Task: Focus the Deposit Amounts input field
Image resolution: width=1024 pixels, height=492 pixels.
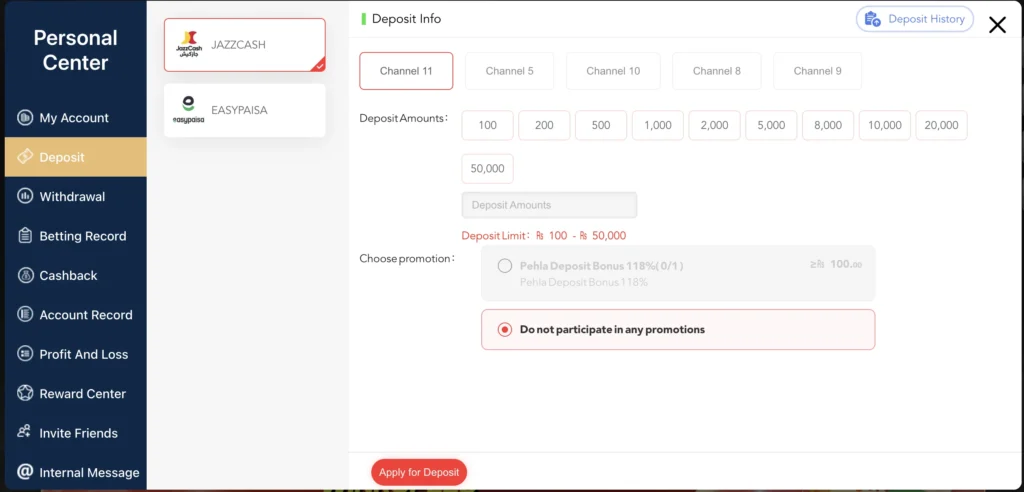Action: click(x=549, y=205)
